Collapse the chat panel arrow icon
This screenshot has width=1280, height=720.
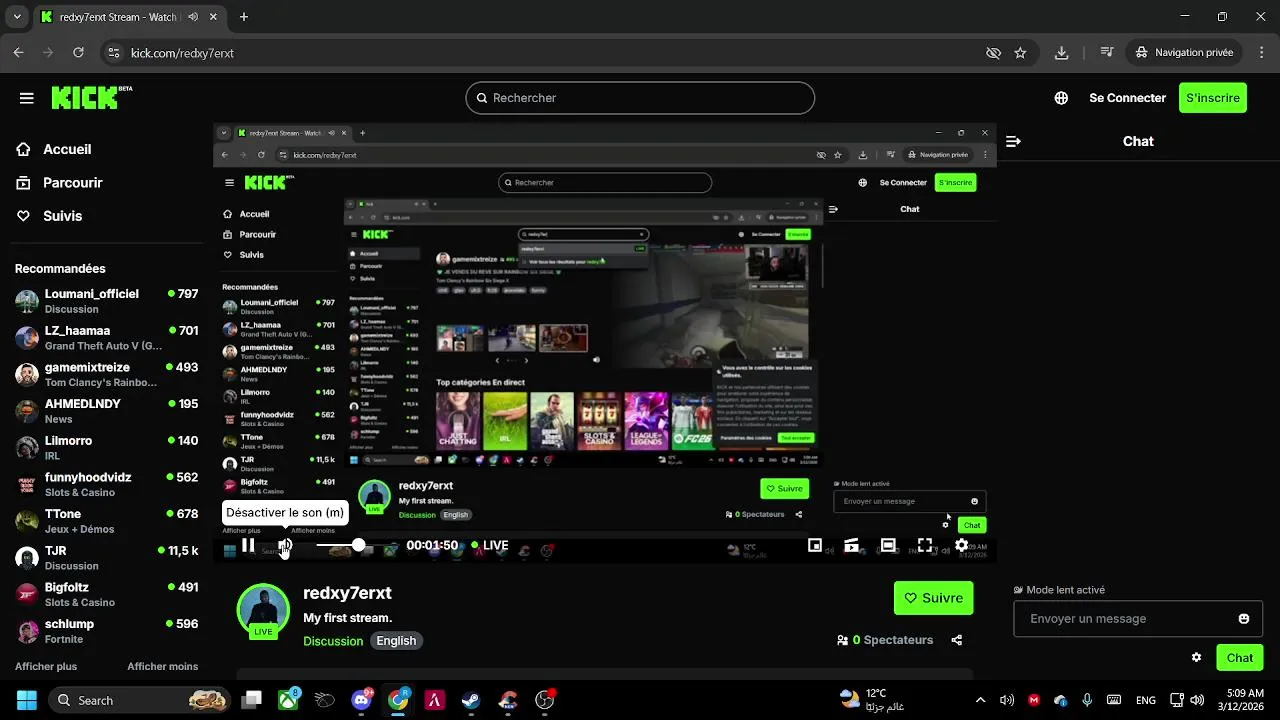point(1013,142)
